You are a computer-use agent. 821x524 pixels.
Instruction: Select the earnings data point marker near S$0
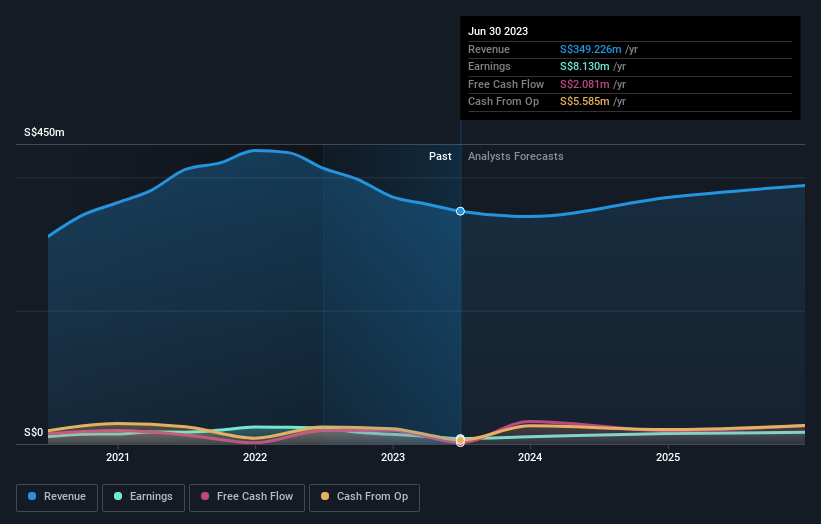460,438
